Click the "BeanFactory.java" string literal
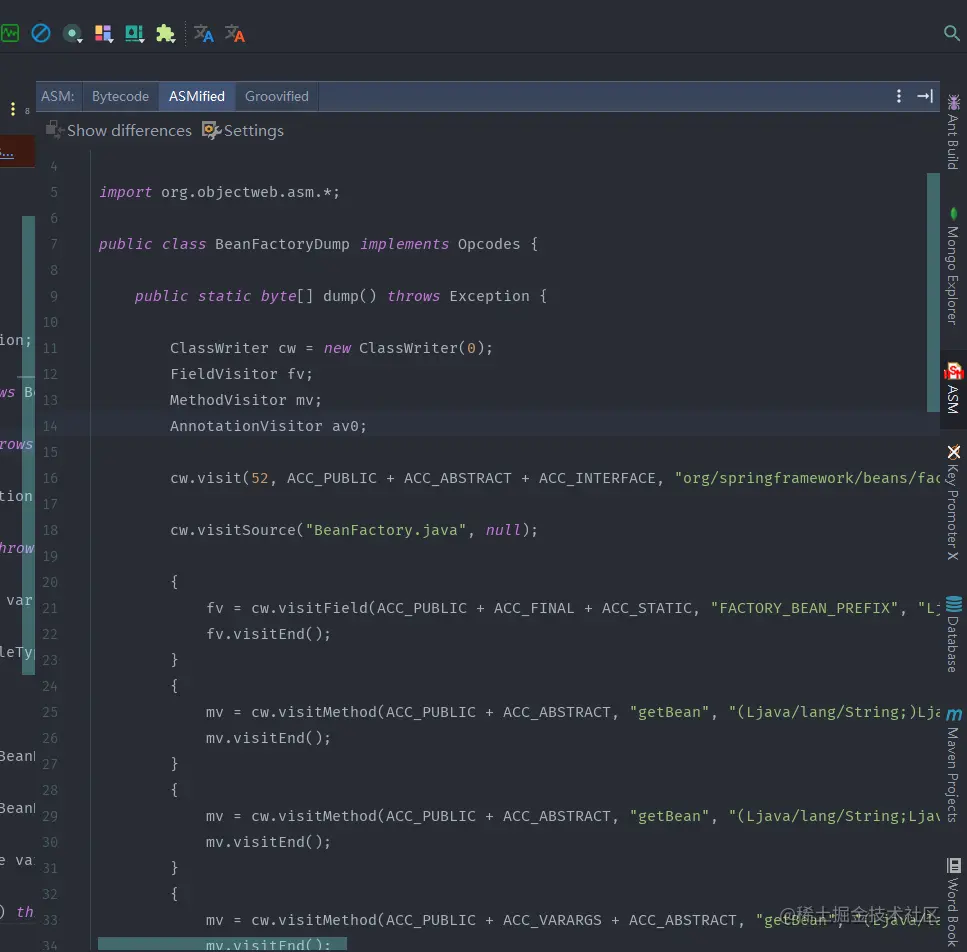The height and width of the screenshot is (952, 967). click(385, 530)
